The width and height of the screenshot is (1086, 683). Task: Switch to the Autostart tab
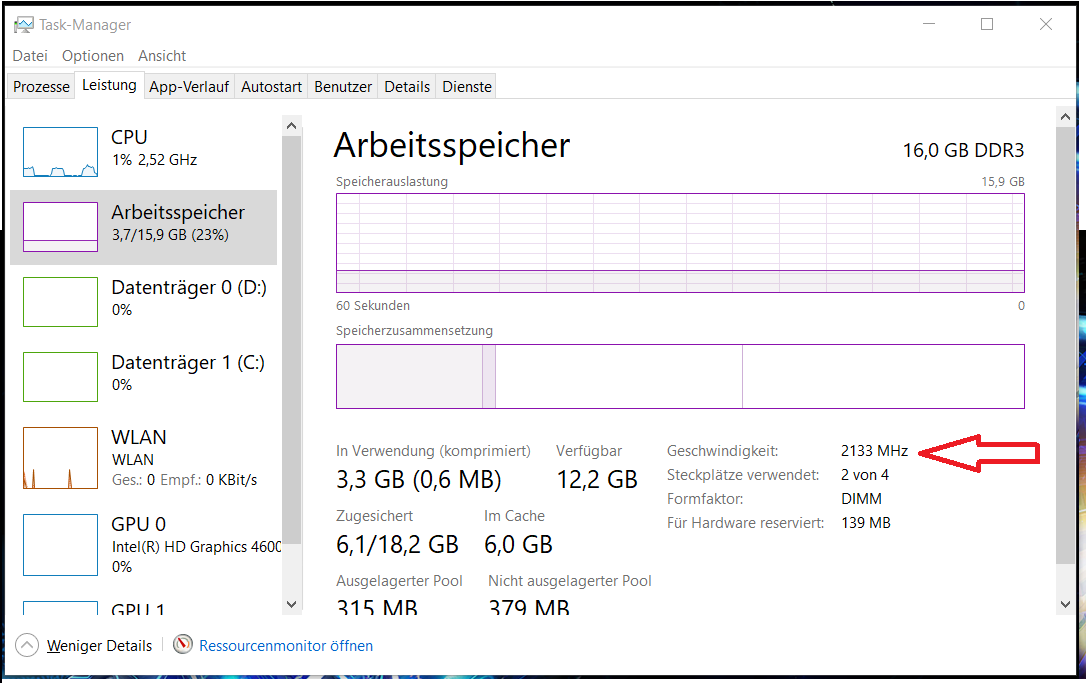click(271, 87)
